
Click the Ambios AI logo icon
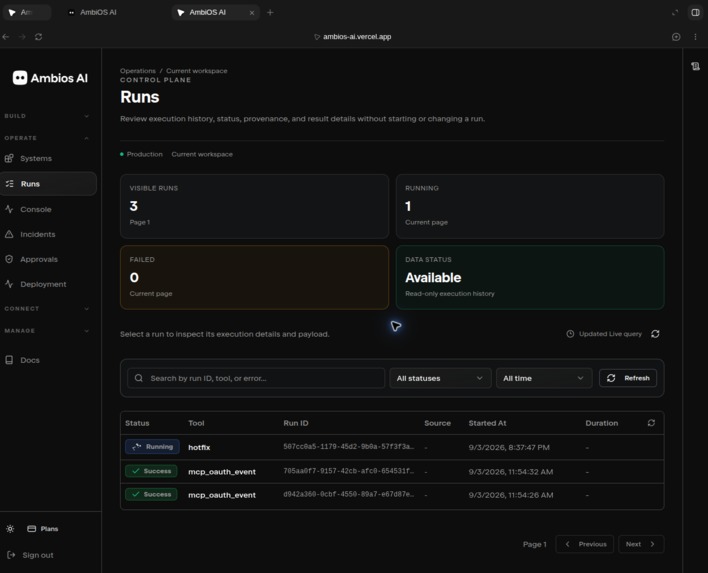pos(20,78)
